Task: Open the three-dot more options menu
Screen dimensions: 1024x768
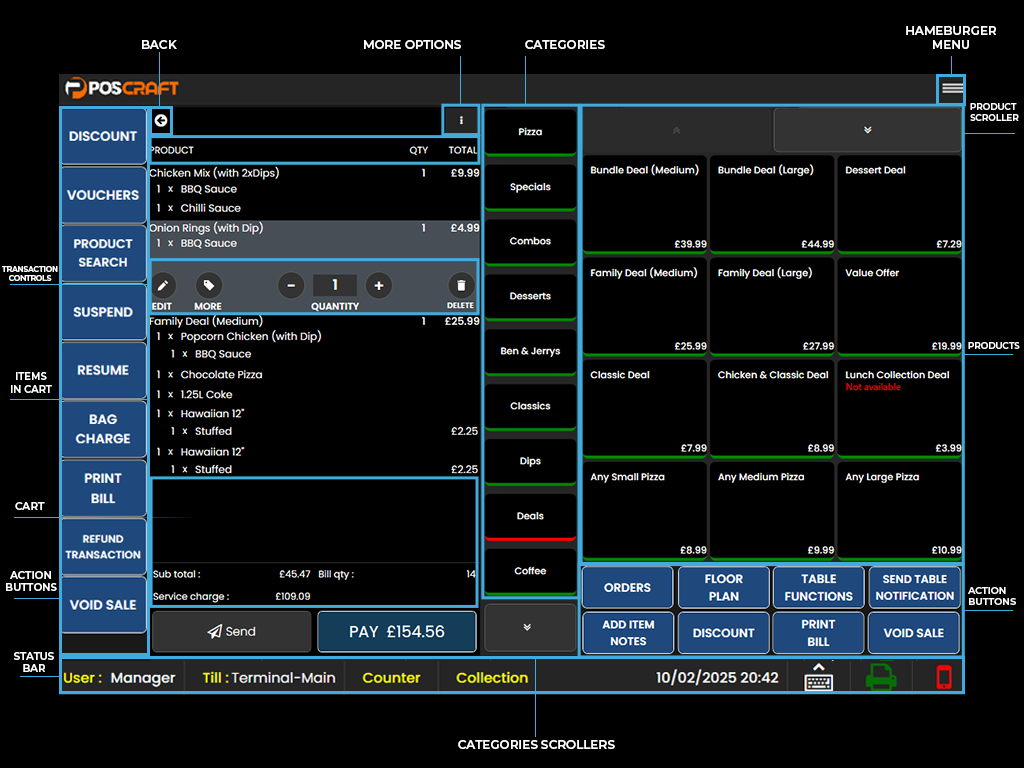Action: [x=461, y=121]
